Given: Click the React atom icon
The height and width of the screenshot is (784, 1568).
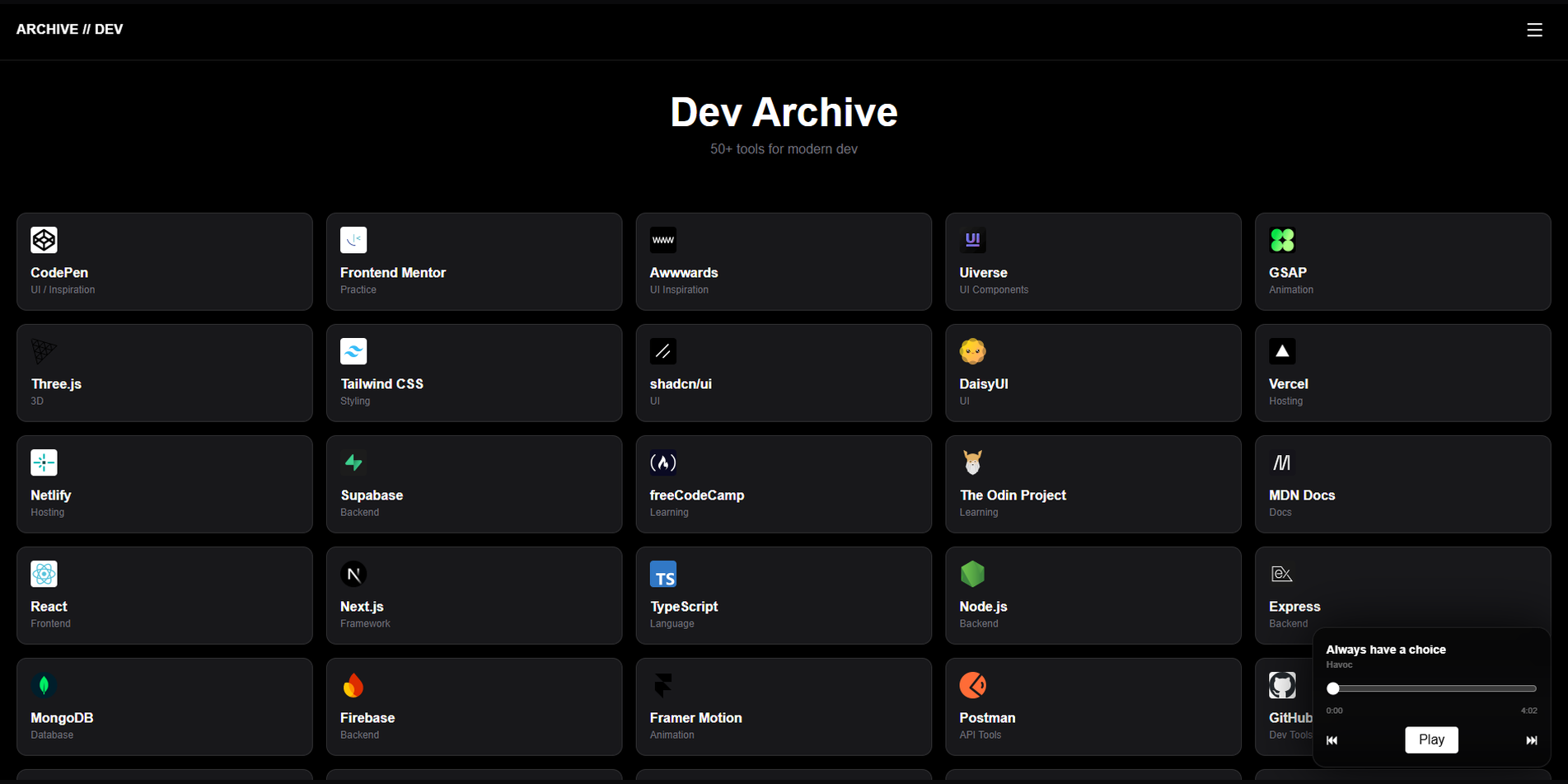Looking at the screenshot, I should (44, 574).
